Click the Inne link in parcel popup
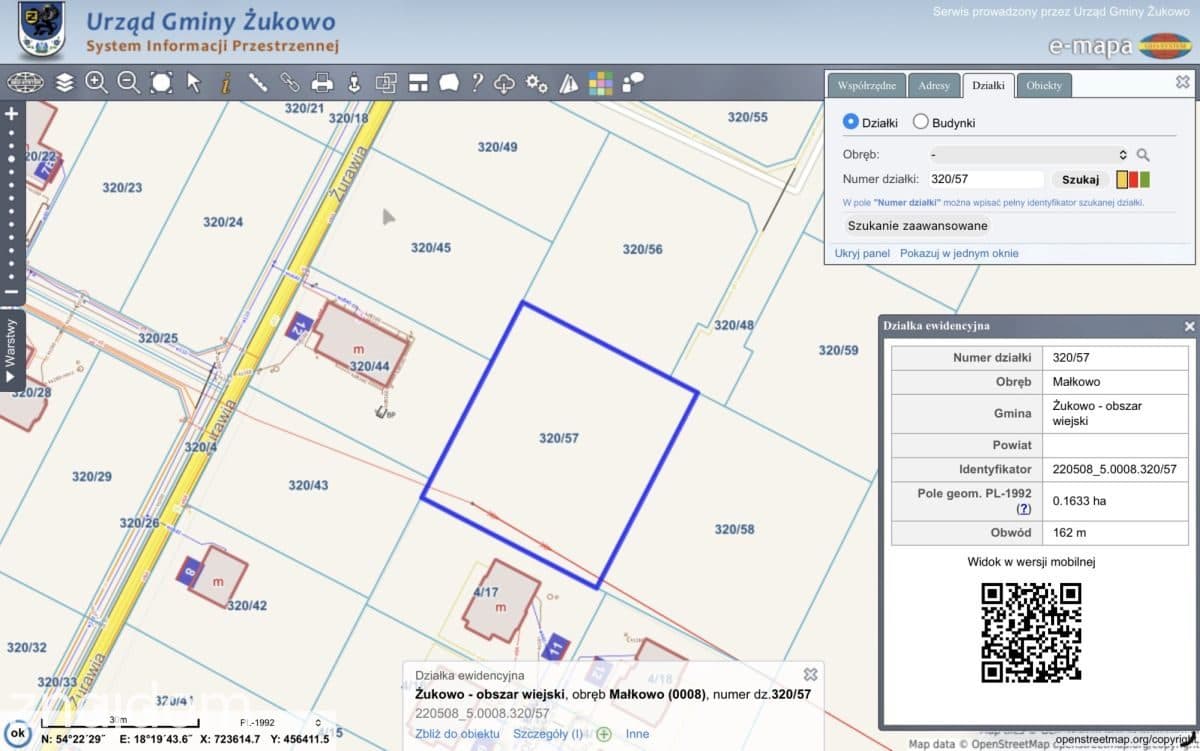Screen dimensions: 1200x751 coord(637,734)
